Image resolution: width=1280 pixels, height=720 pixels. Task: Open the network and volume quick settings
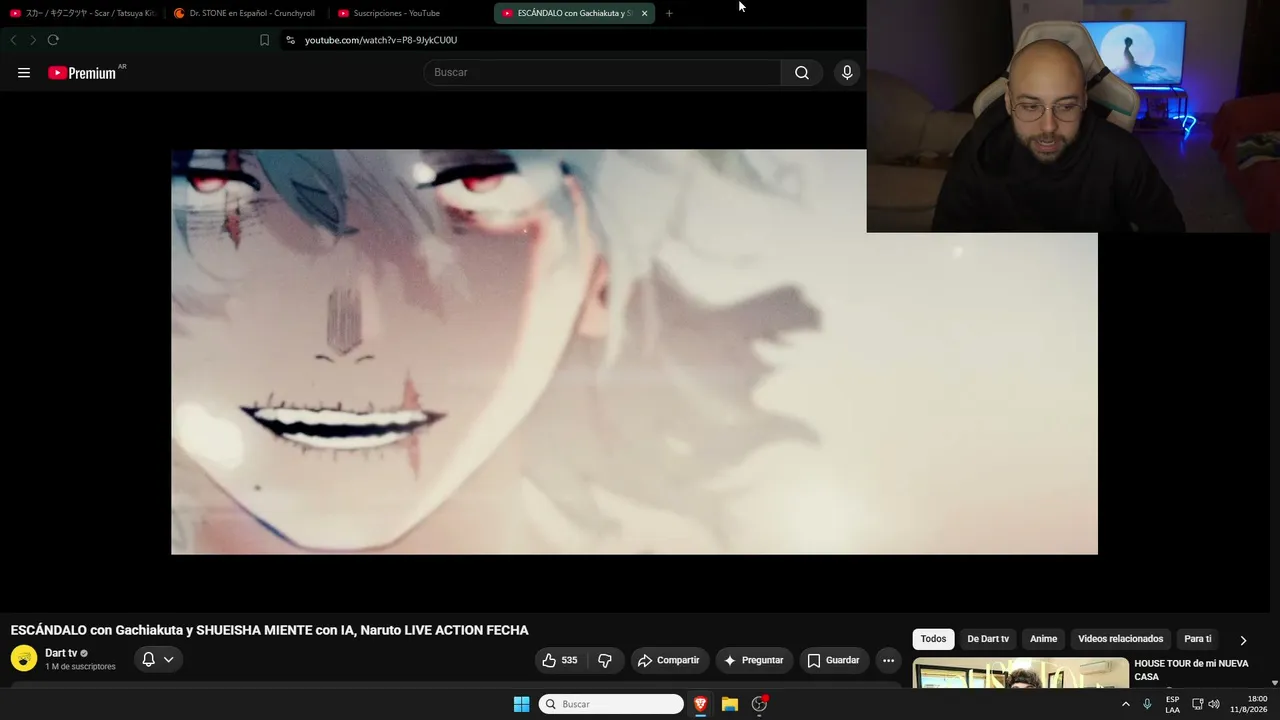tap(1205, 704)
